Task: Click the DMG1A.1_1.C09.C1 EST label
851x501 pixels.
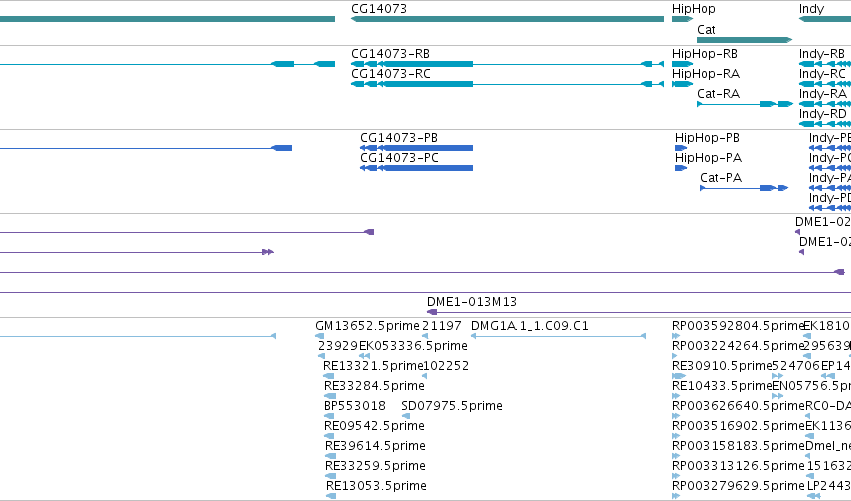Action: pyautogui.click(x=530, y=326)
